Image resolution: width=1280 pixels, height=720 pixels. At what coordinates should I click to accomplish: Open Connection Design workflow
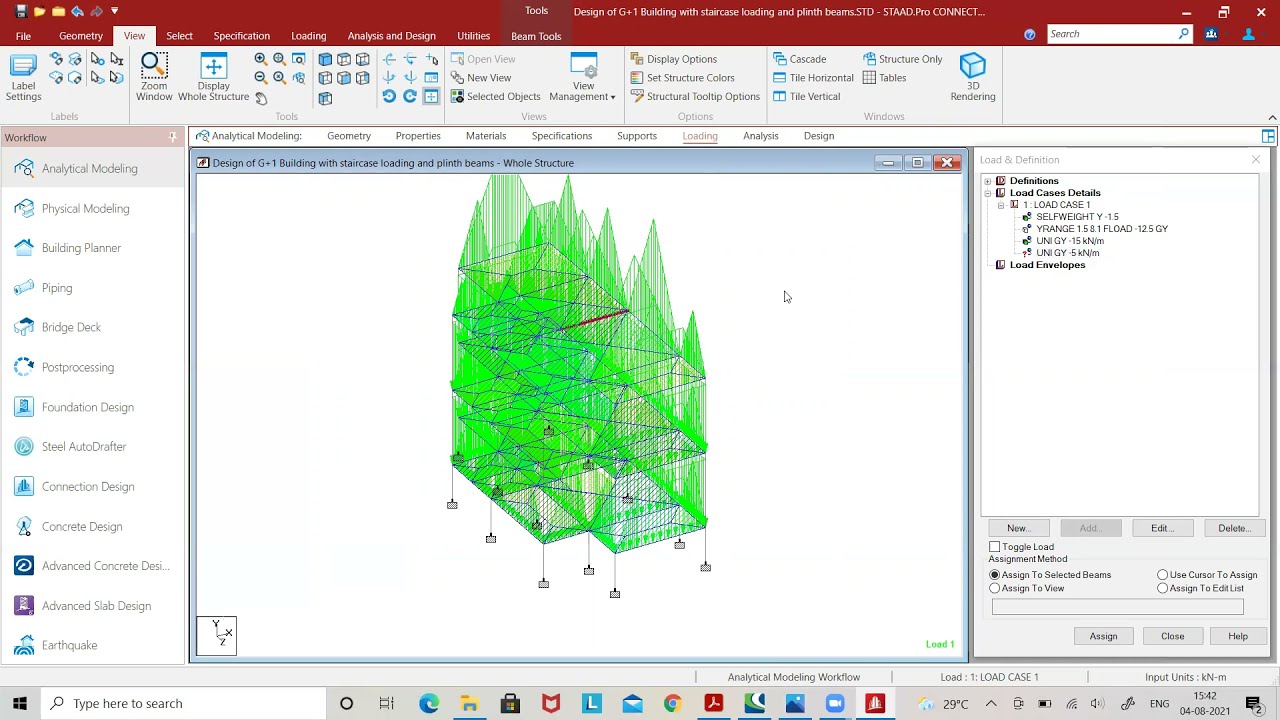(87, 487)
